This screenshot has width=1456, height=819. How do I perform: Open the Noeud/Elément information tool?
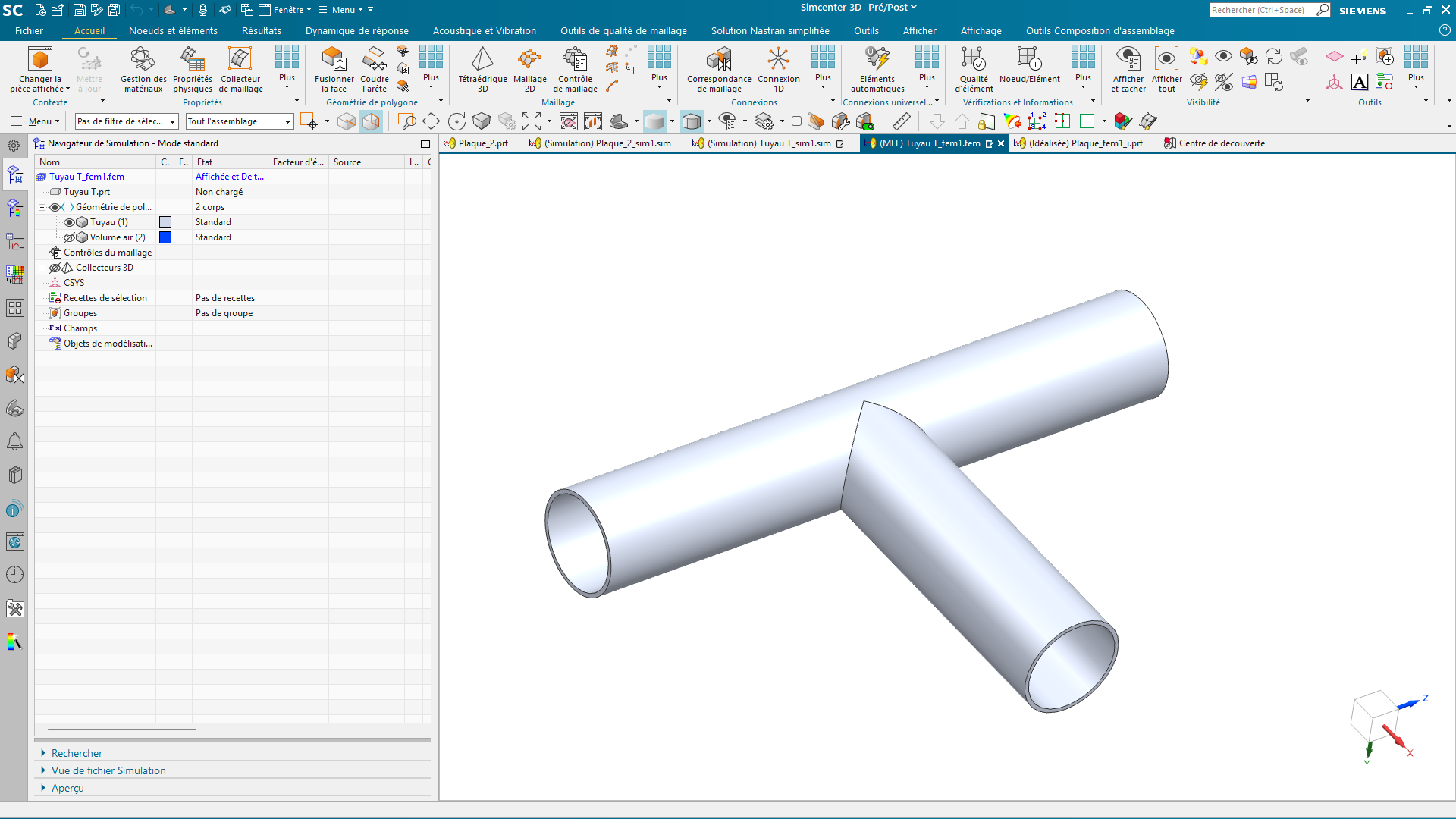tap(1029, 65)
